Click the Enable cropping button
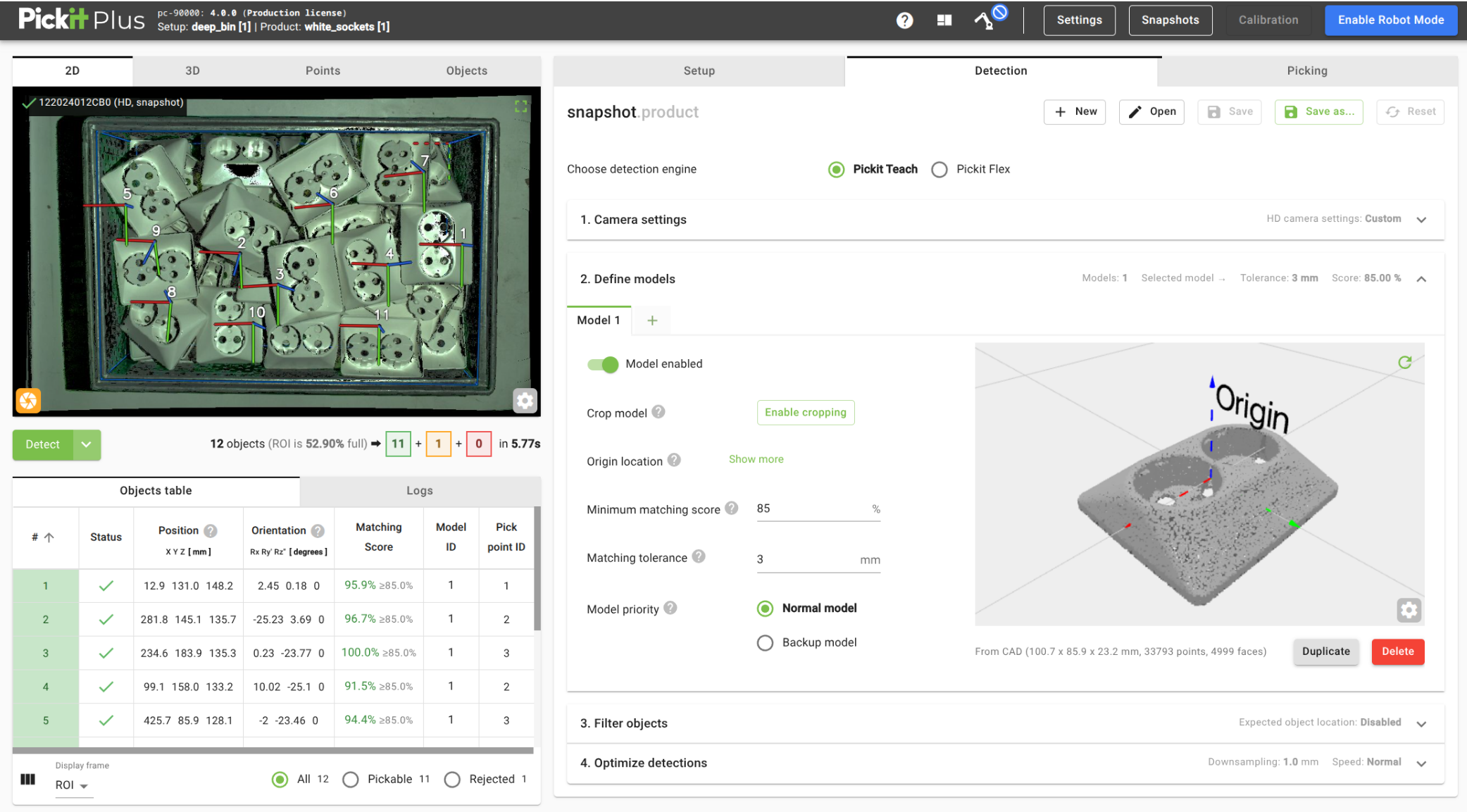Viewport: 1467px width, 812px height. (805, 412)
